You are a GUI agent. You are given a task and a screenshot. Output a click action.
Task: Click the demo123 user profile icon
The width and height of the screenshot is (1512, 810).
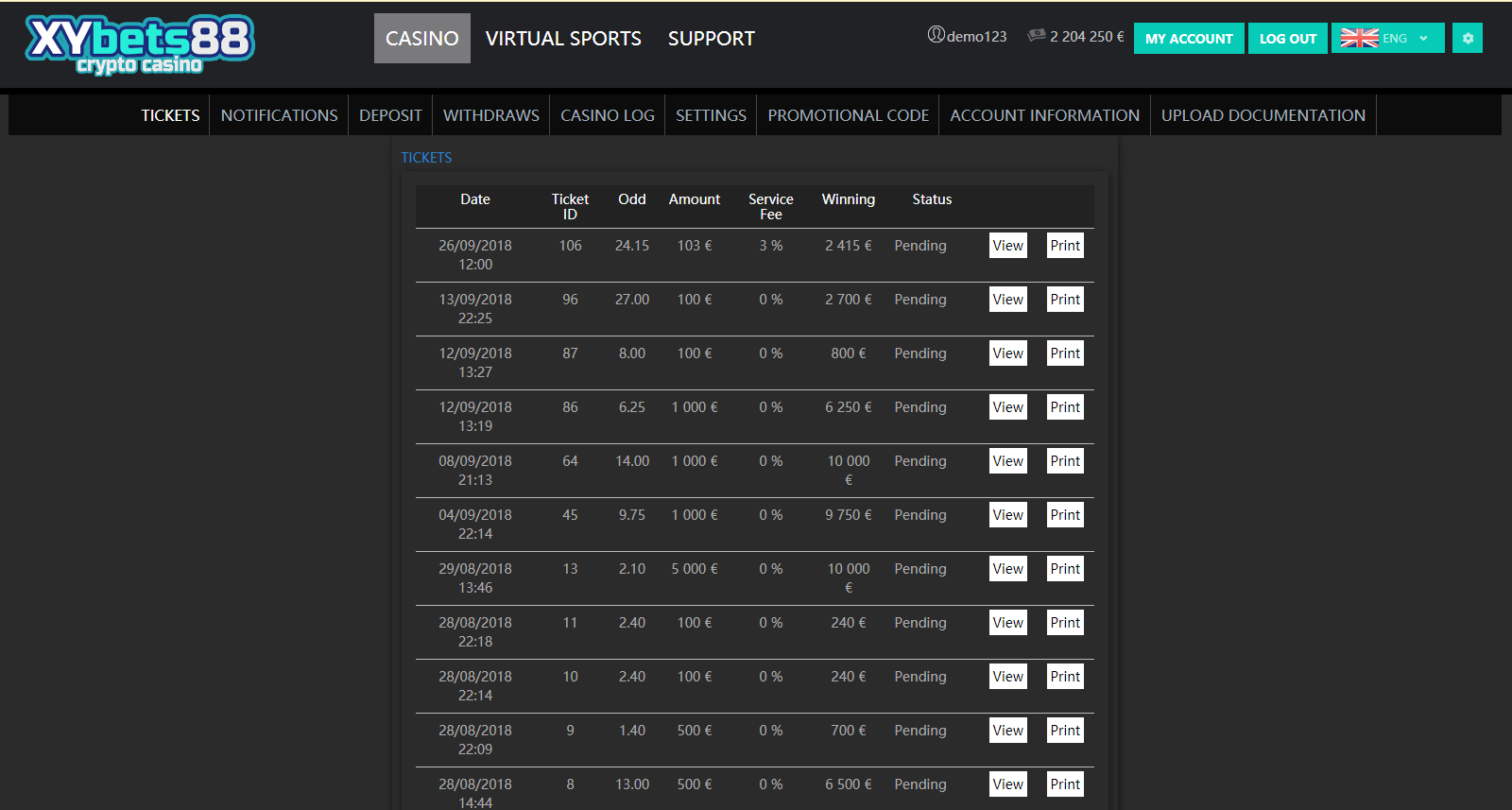click(936, 35)
